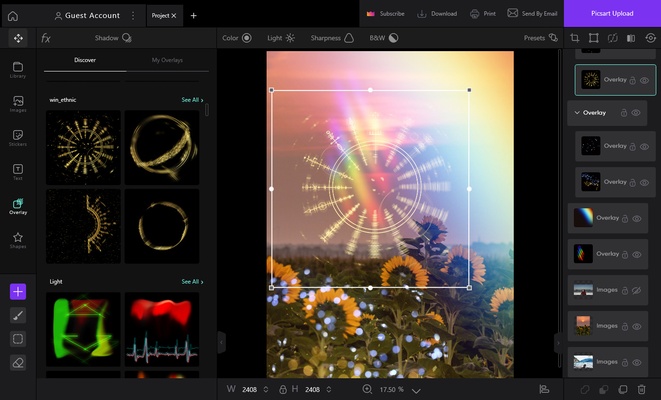Send the design by email
Screen dimensions: 661x400
[x=532, y=13]
